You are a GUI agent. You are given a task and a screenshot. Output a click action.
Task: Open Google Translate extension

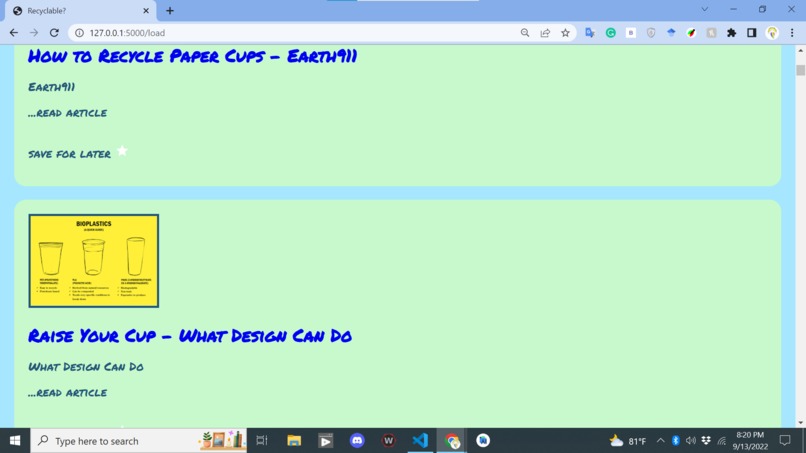point(590,33)
